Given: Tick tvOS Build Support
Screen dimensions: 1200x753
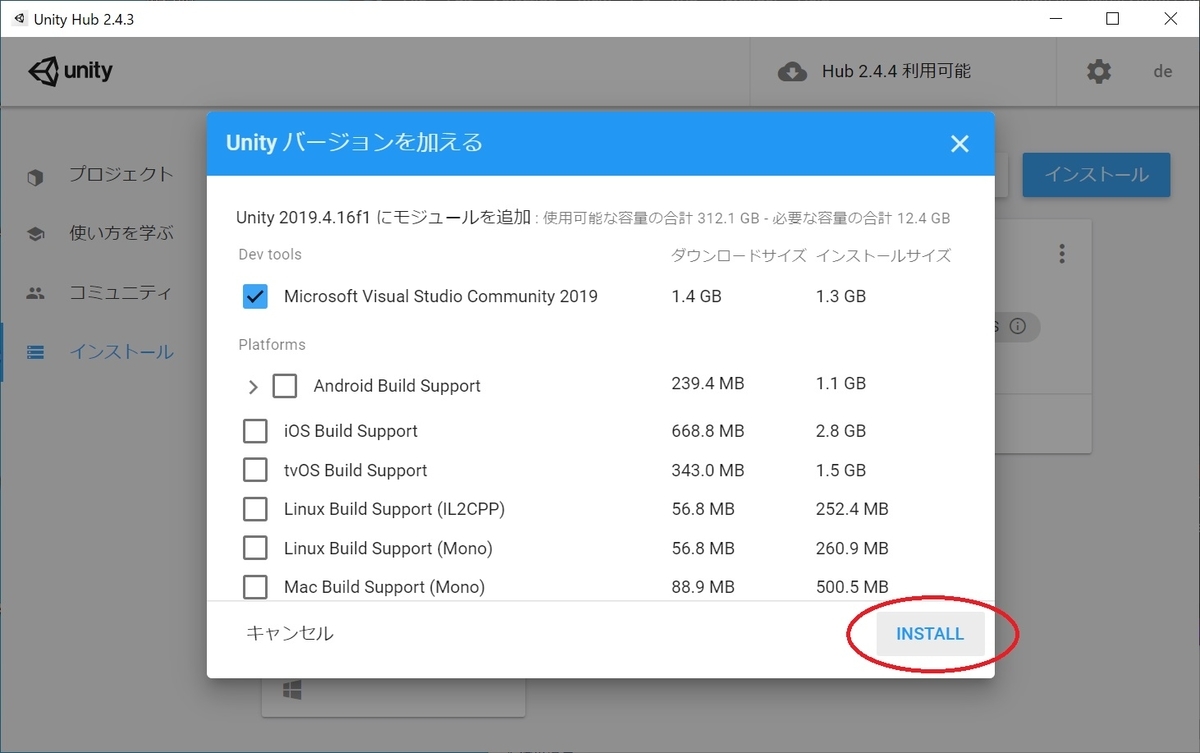Looking at the screenshot, I should tap(255, 470).
